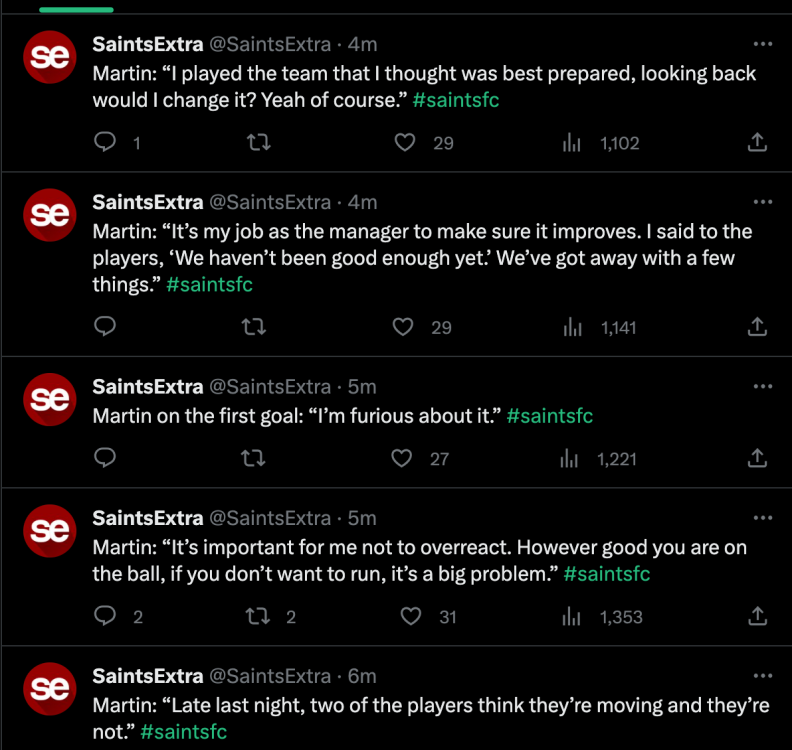Like the 'best prepared' team tweet
The image size is (792, 750).
click(404, 143)
